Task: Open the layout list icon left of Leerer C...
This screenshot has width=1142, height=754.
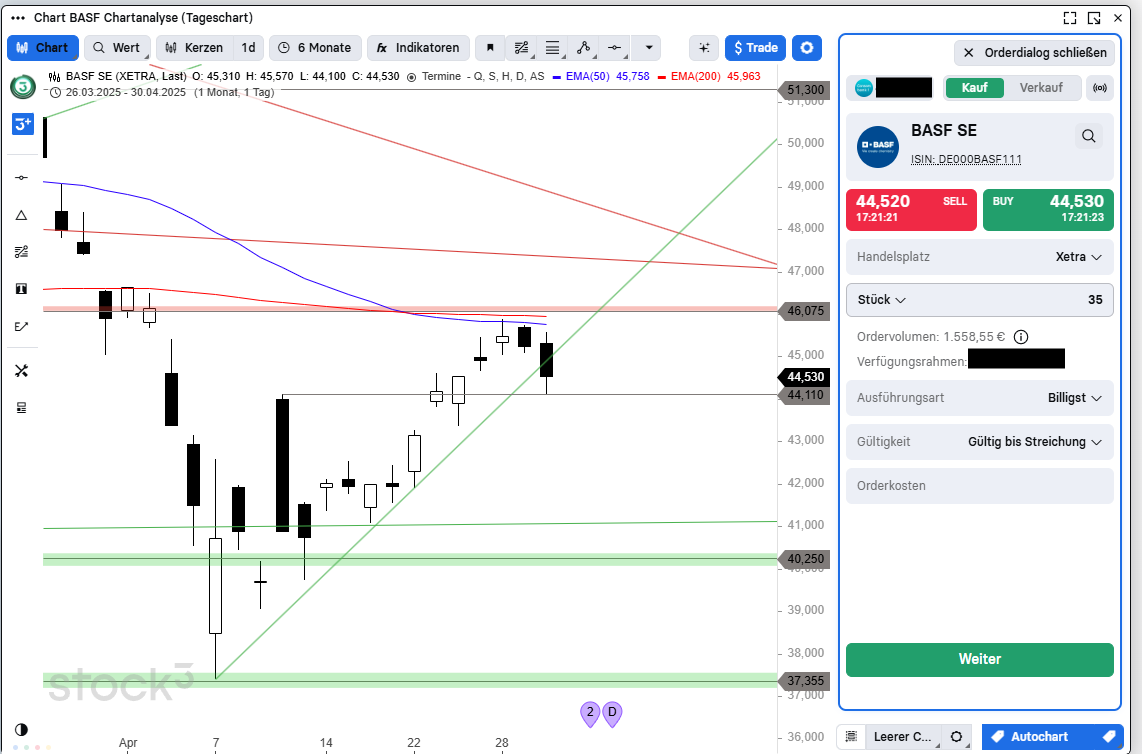Action: pos(851,737)
